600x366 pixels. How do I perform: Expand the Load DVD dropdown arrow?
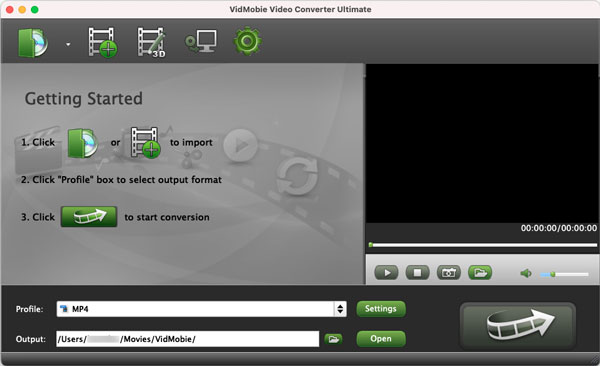68,44
